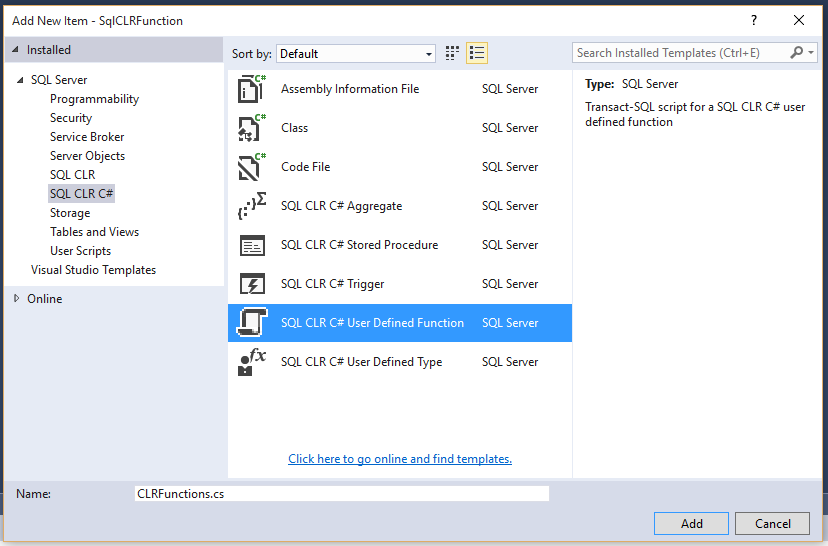Select the SQL CLR C# User Defined Function icon

[252, 323]
